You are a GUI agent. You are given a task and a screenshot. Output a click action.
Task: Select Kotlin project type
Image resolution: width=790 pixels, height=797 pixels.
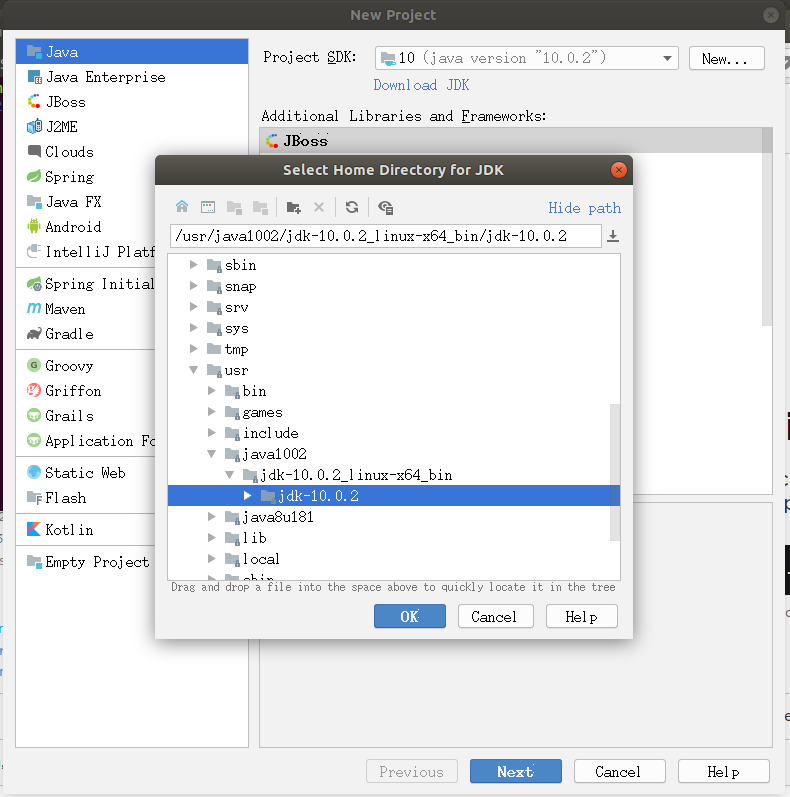click(x=85, y=529)
